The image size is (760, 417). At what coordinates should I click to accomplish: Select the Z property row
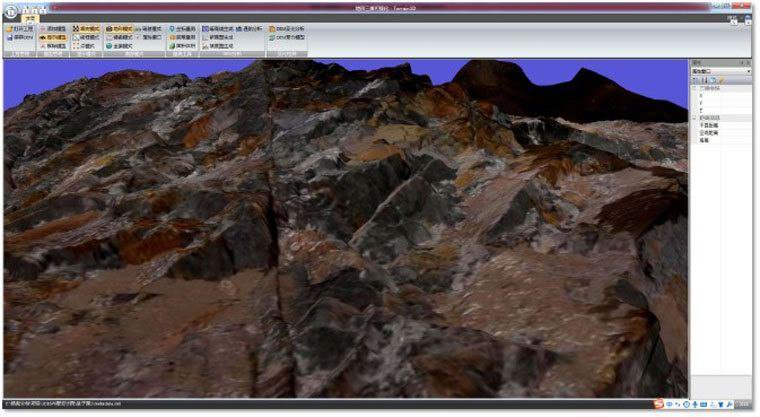(x=721, y=111)
